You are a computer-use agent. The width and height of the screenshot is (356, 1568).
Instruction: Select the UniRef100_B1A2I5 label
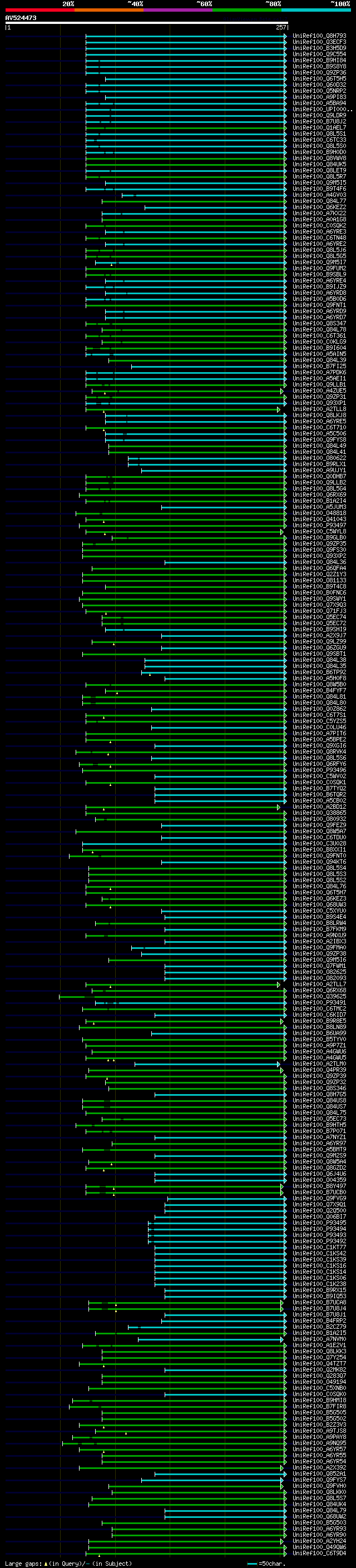(x=319, y=1333)
